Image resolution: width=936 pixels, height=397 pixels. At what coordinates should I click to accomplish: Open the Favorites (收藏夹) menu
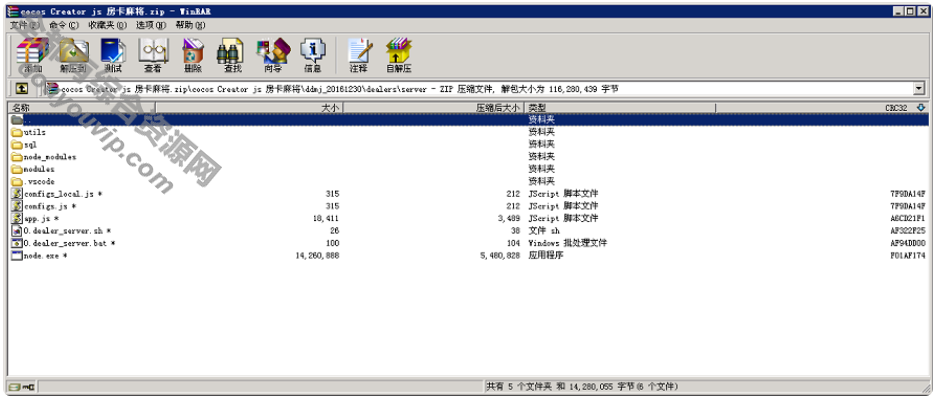tap(107, 25)
